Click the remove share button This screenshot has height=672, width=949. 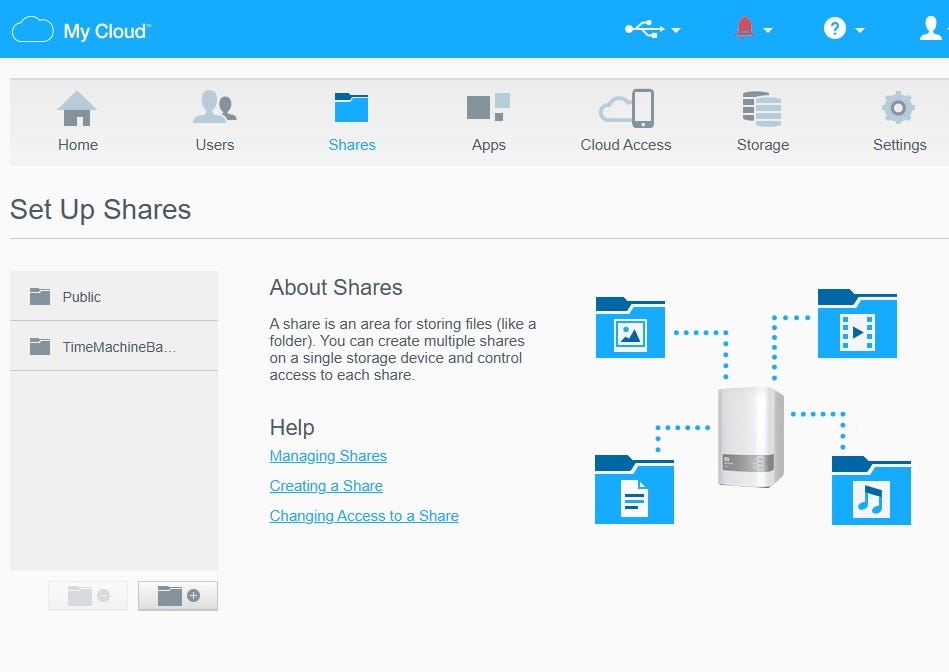[x=88, y=596]
